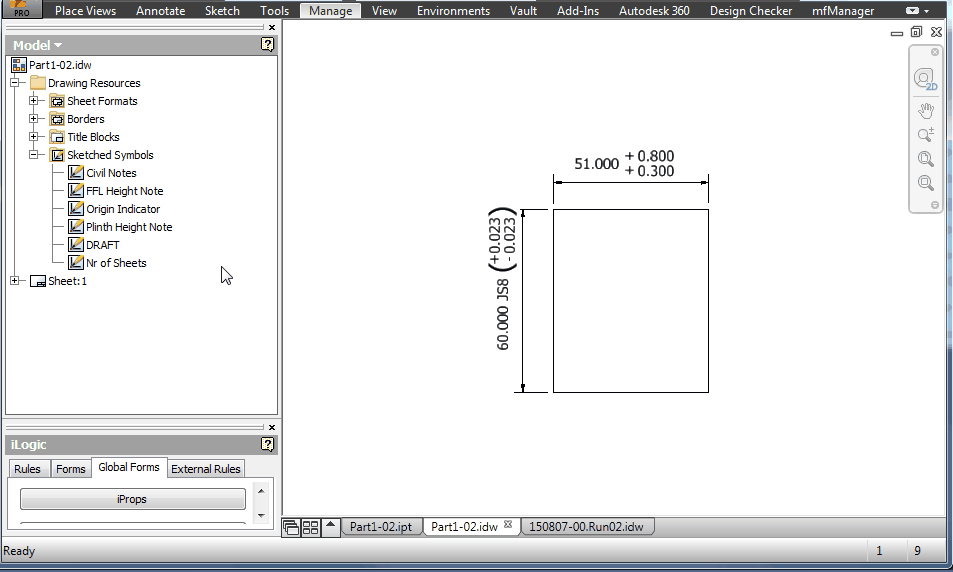Click the iLogic scroll down arrow
Viewport: 953px width, 572px height.
click(x=261, y=515)
